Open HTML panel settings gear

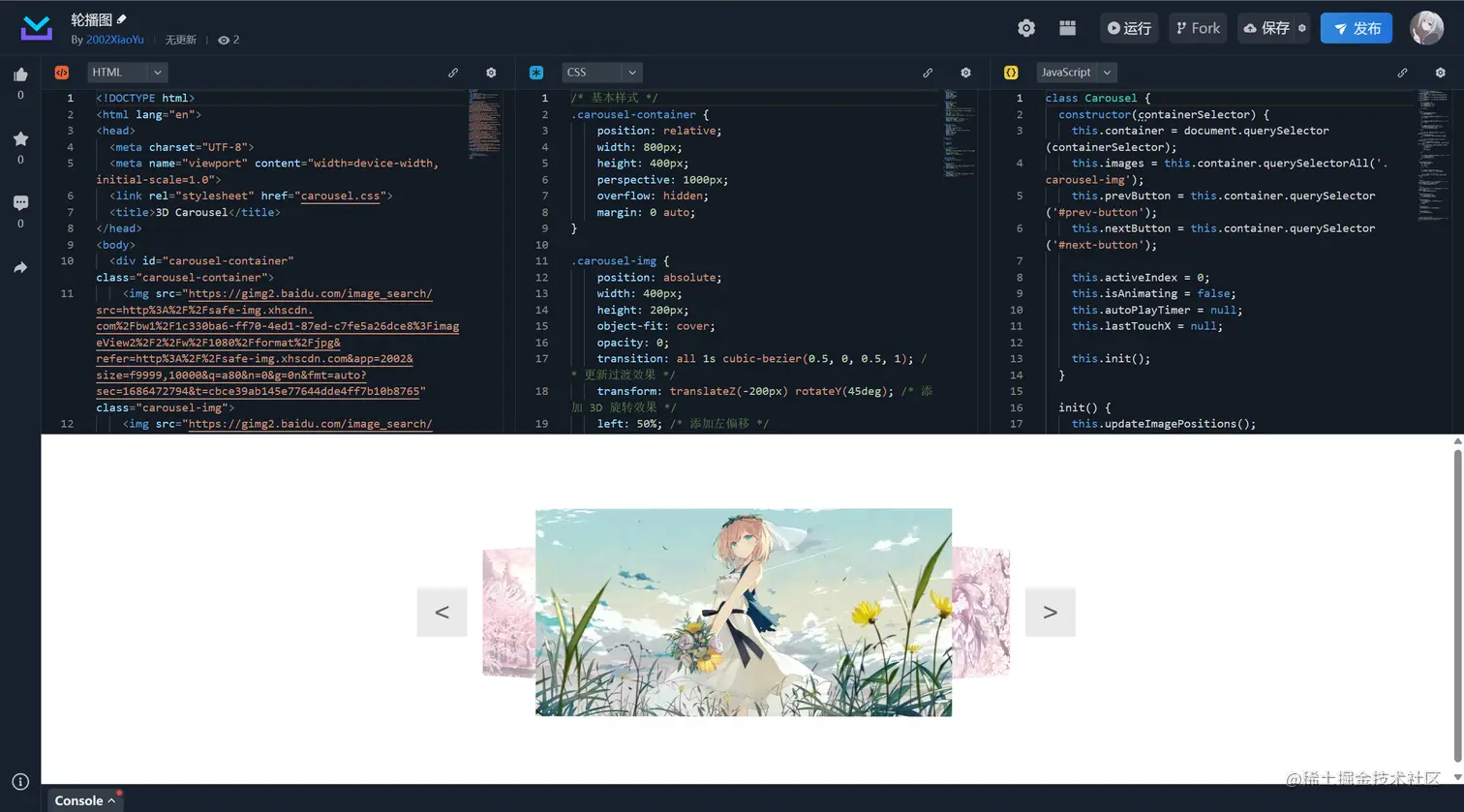(x=491, y=73)
